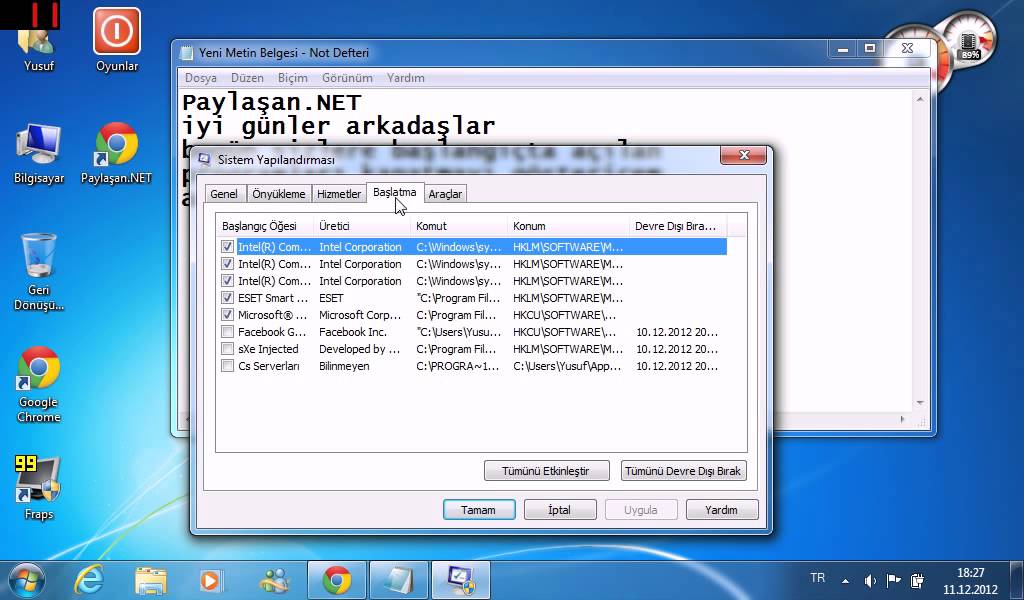Uncheck the first Intel(R) Com startup item
1024x600 pixels.
click(x=227, y=247)
